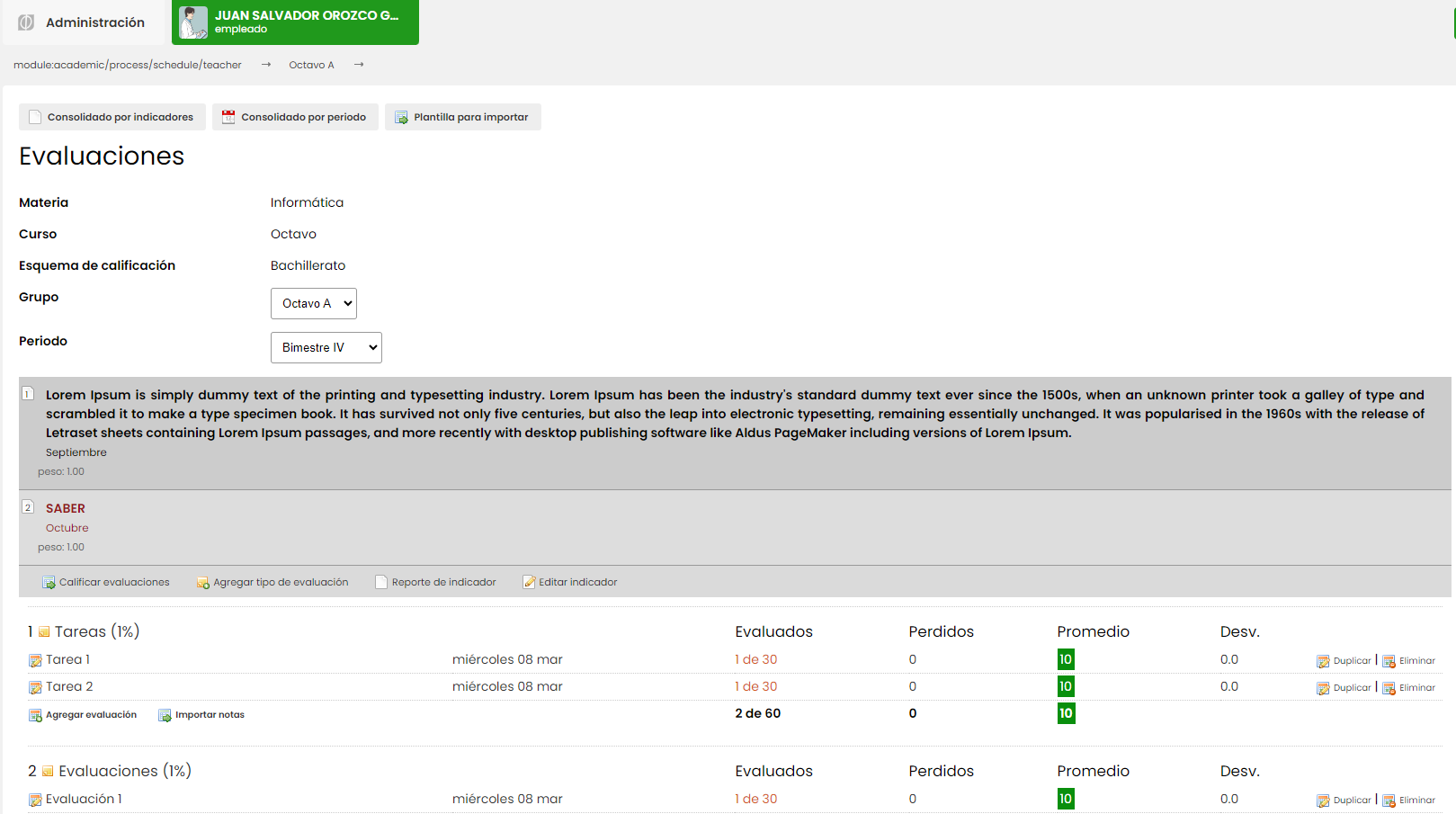
Task: Click the Reporte de indicador page icon
Action: (381, 582)
